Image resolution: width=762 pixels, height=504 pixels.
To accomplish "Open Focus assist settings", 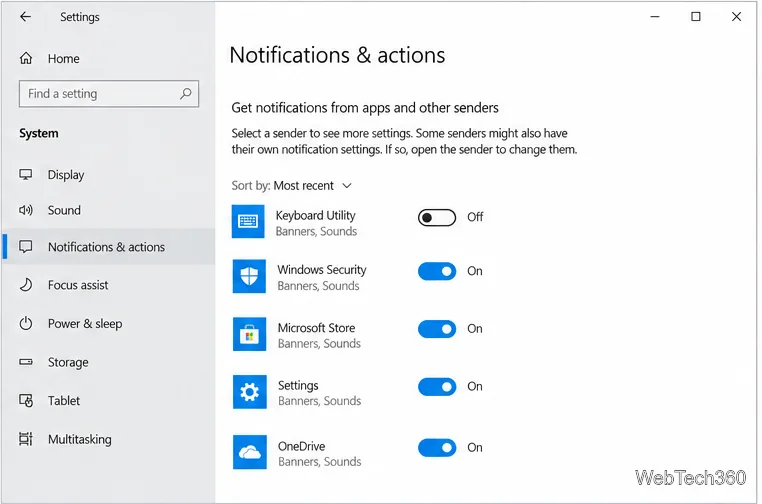I will [108, 285].
